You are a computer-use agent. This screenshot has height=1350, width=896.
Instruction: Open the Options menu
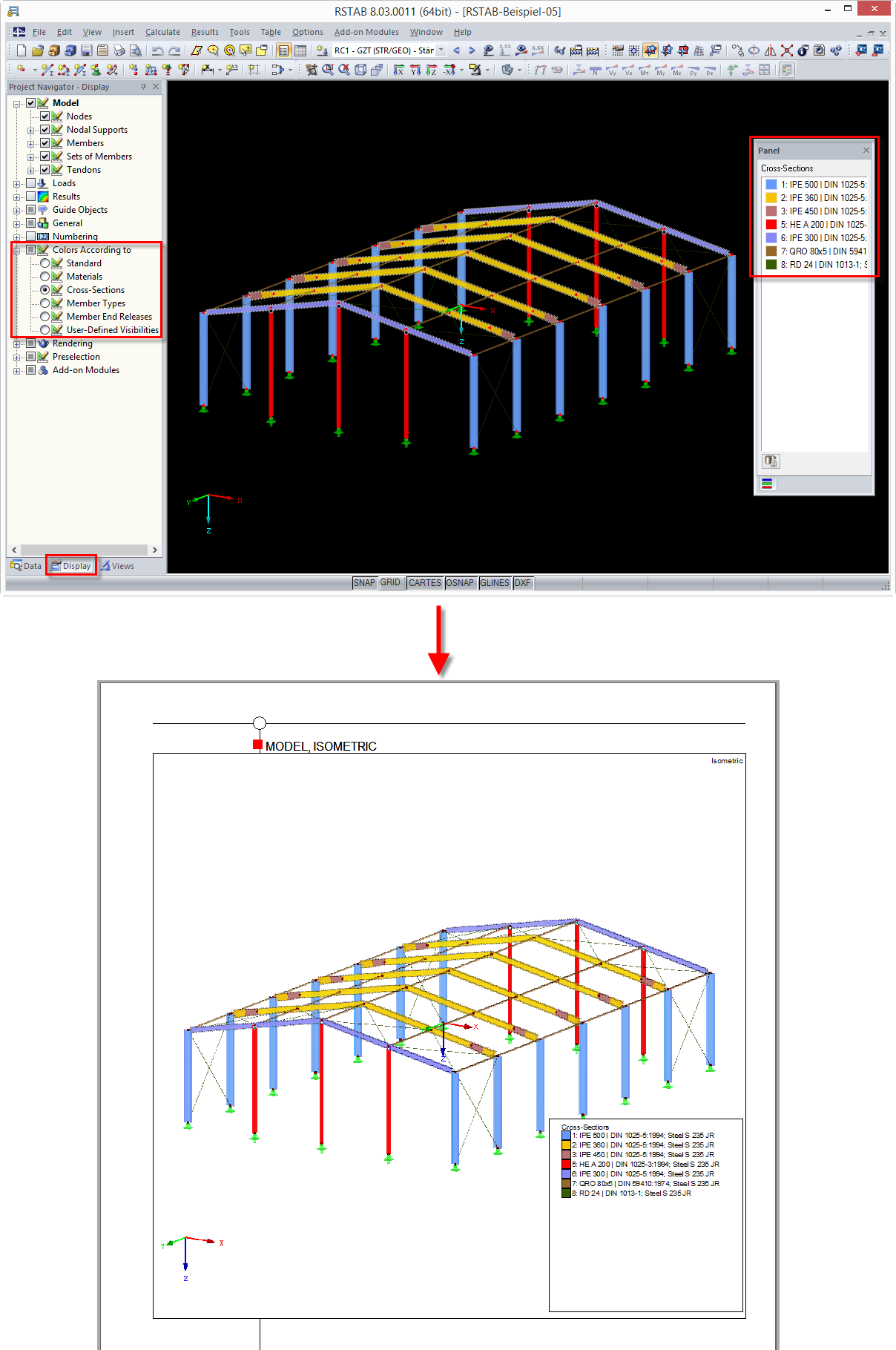point(307,32)
